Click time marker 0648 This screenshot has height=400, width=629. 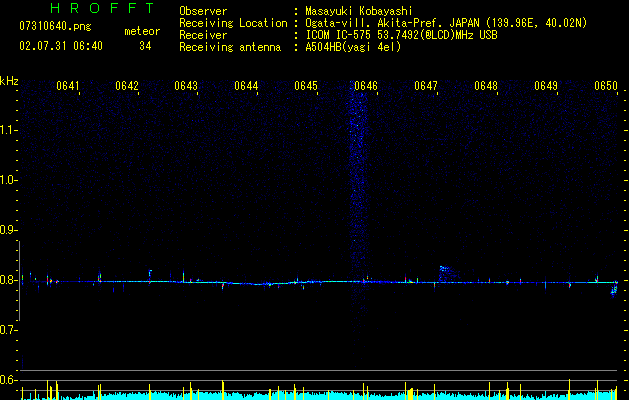486,86
